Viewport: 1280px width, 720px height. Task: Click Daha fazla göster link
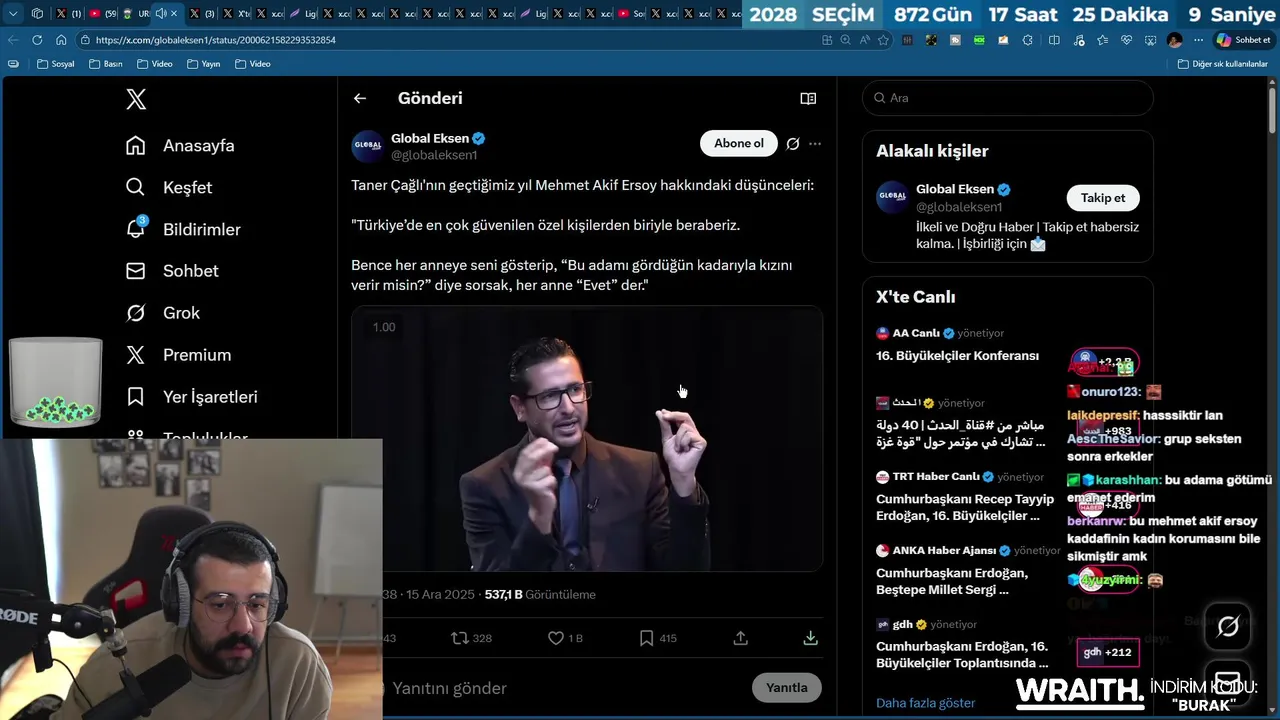point(926,703)
